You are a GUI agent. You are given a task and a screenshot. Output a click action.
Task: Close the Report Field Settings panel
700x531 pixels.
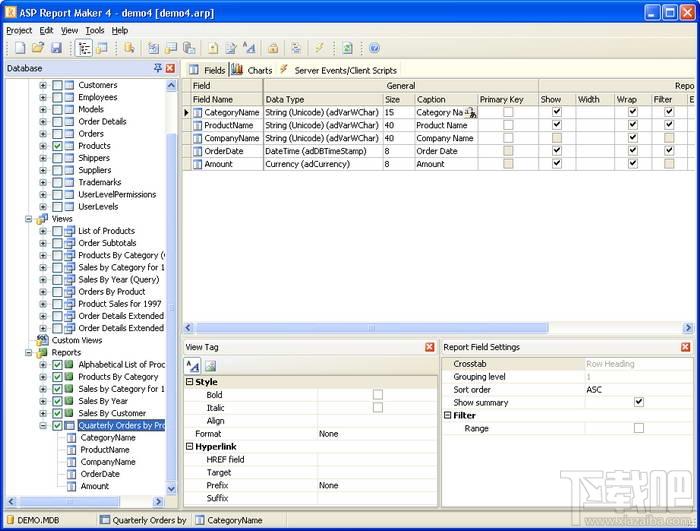(686, 347)
